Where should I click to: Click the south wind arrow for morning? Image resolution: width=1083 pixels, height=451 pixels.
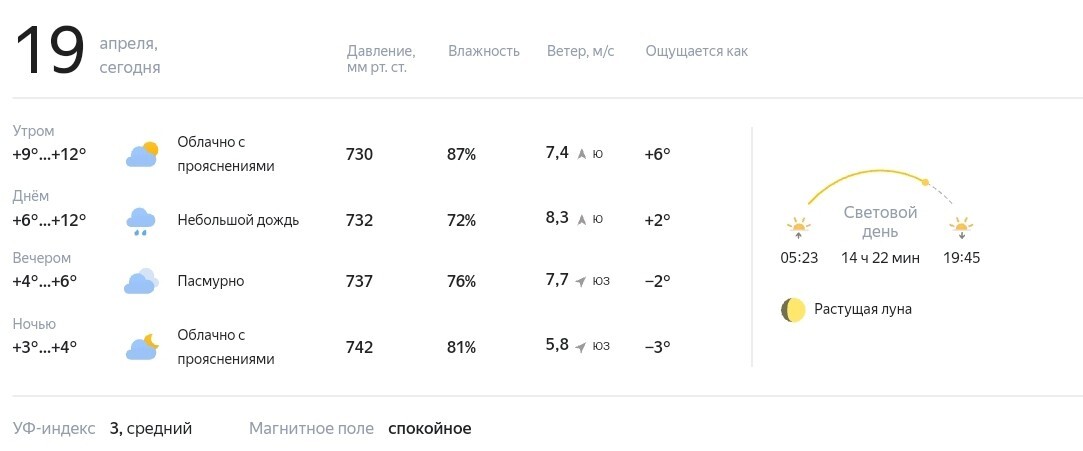tap(582, 154)
